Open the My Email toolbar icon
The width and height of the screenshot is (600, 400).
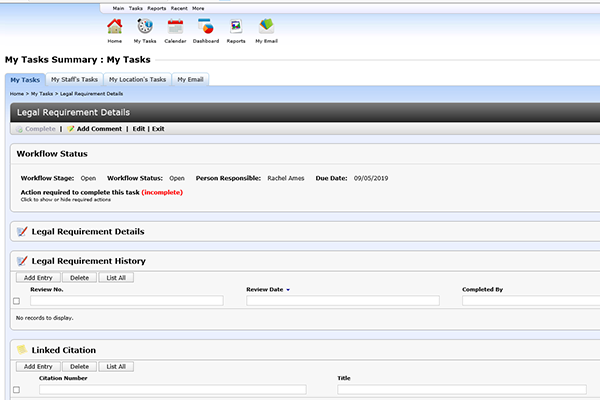click(267, 27)
